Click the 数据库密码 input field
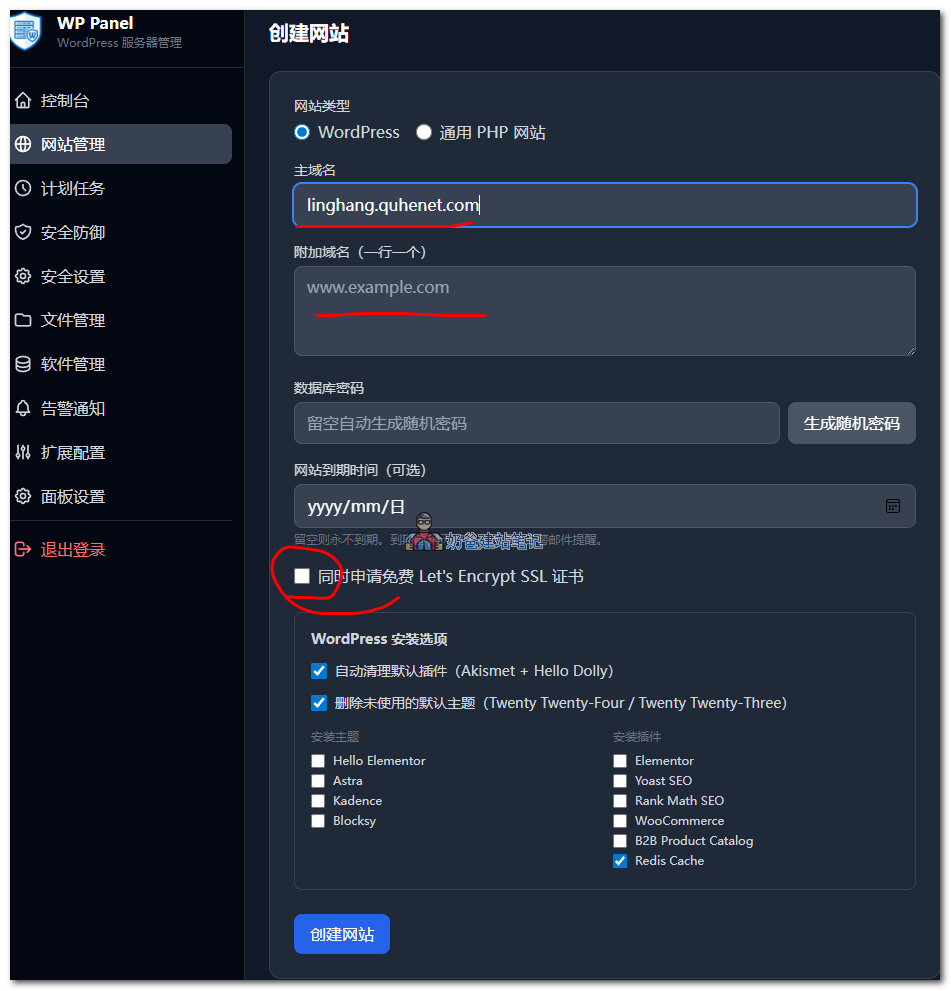This screenshot has height=991, width=951. tap(536, 423)
